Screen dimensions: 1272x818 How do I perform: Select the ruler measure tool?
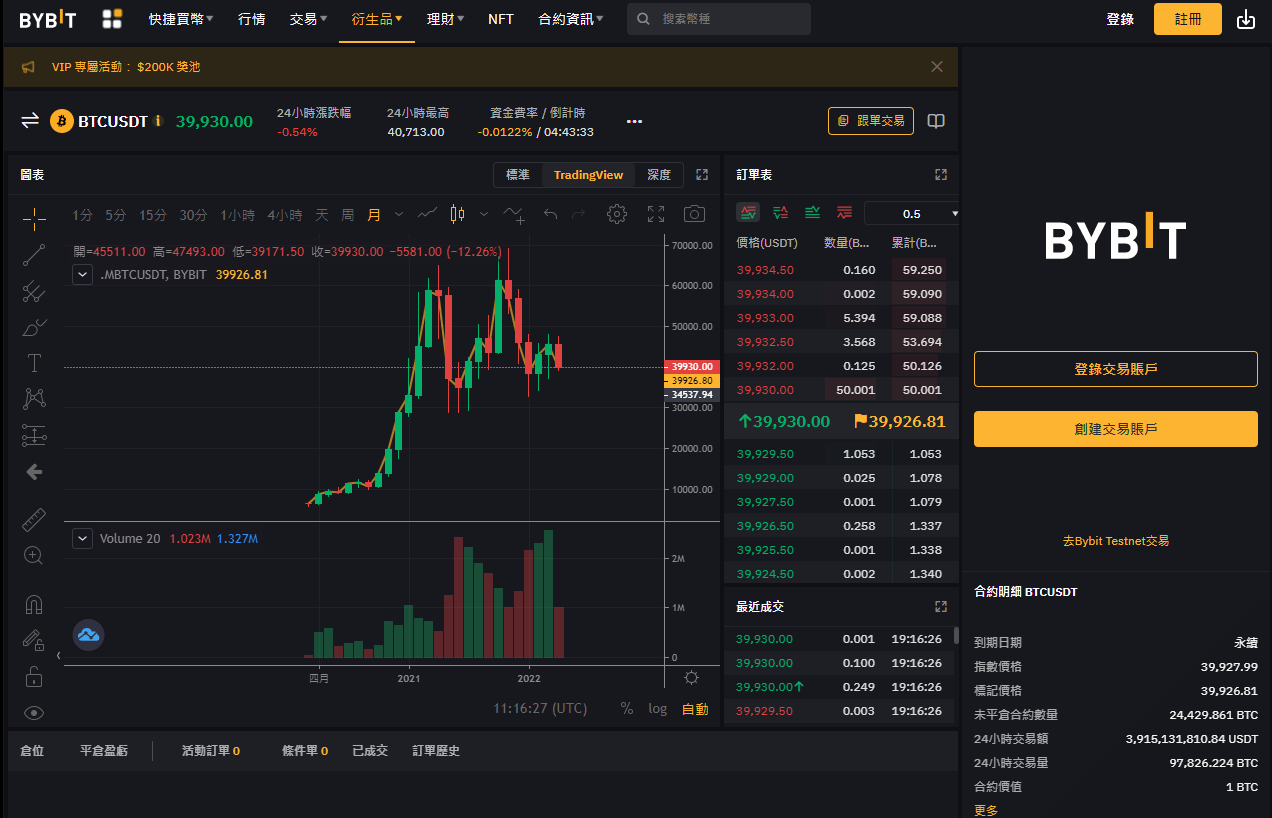click(34, 519)
